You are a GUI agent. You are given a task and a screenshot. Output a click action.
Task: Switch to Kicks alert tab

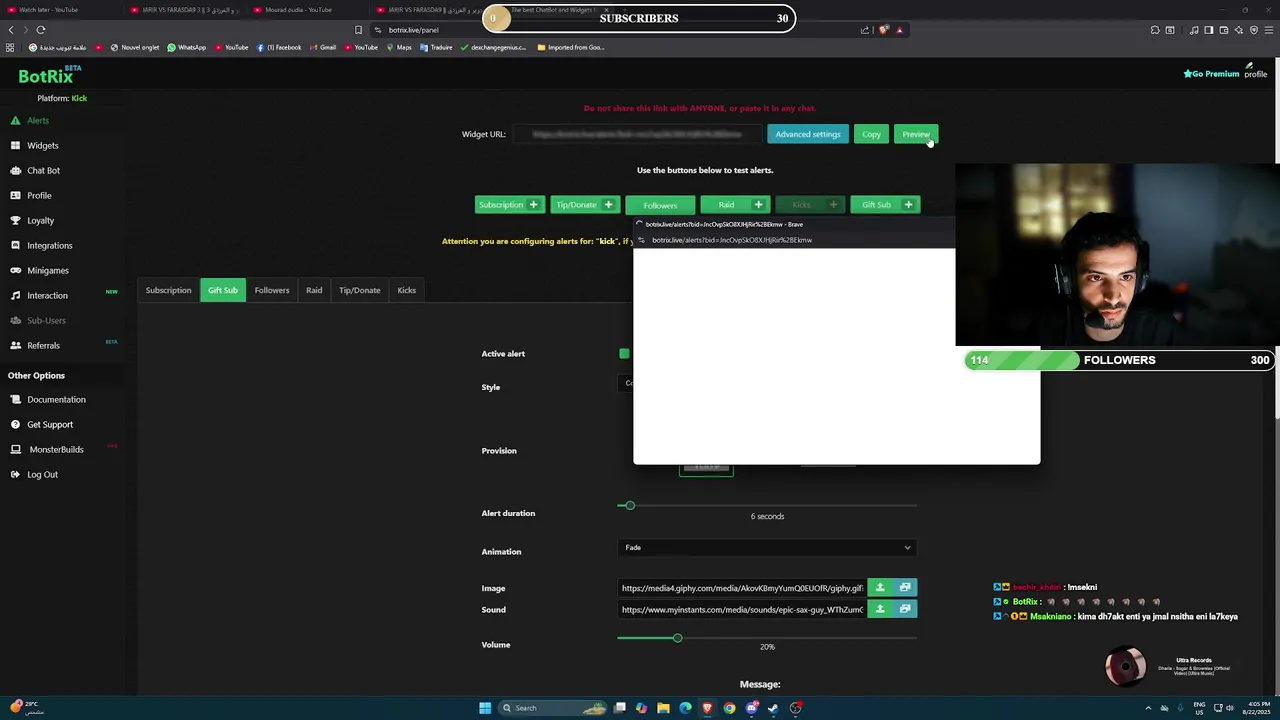(x=406, y=290)
